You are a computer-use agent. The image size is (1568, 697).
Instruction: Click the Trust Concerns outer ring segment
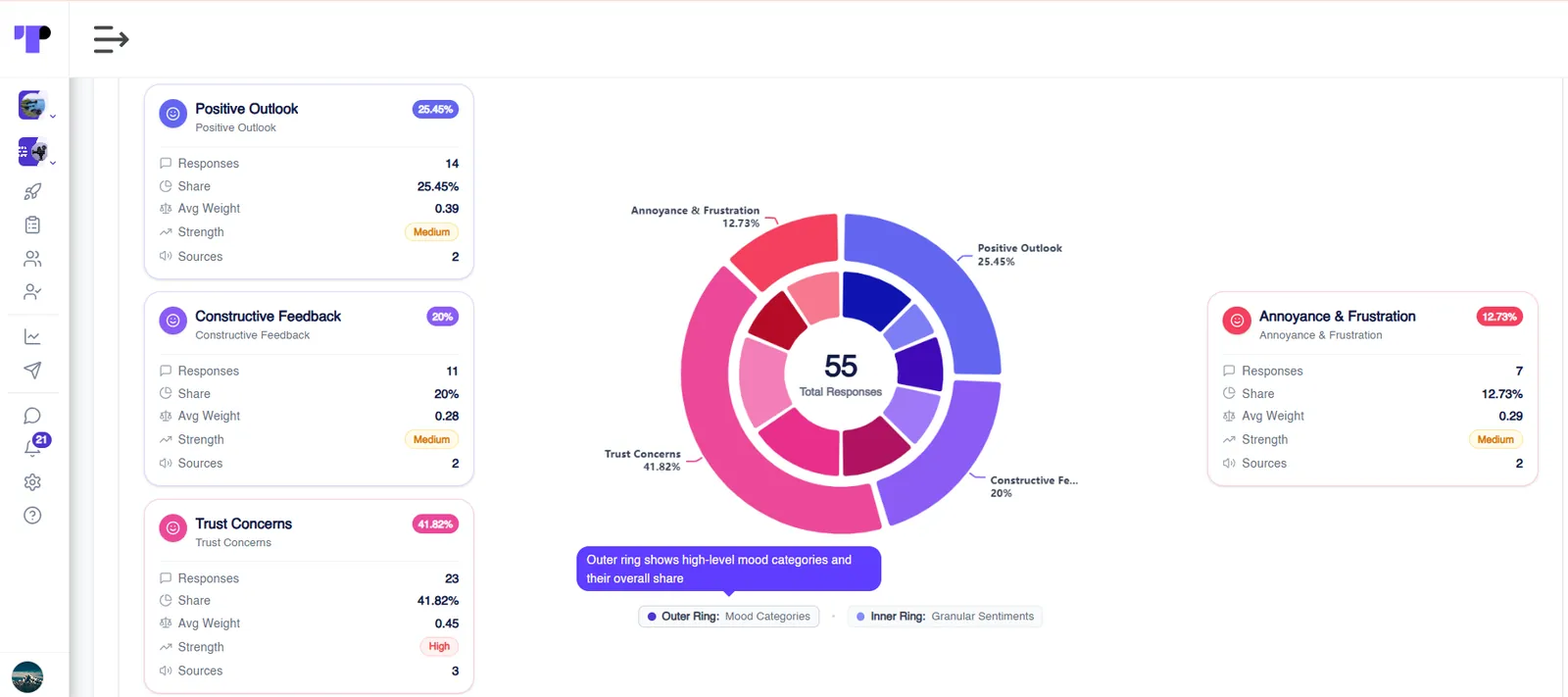tap(720, 431)
